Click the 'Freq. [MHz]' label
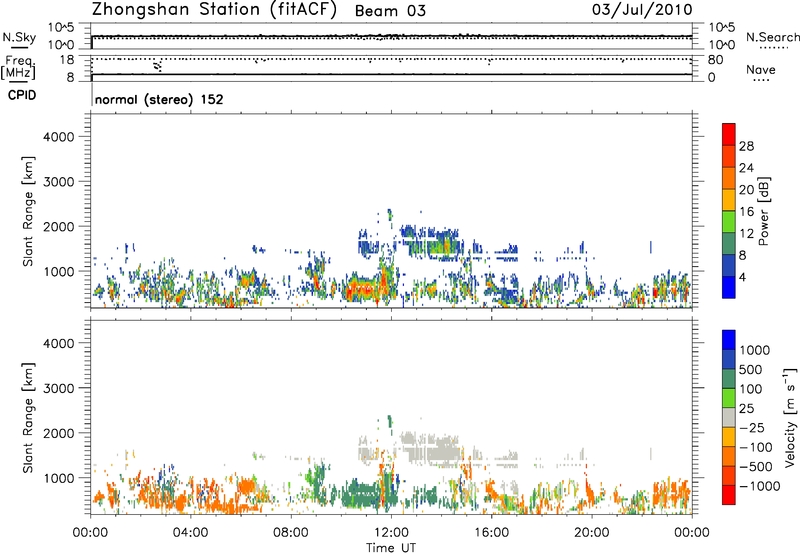800x554 pixels. point(18,67)
